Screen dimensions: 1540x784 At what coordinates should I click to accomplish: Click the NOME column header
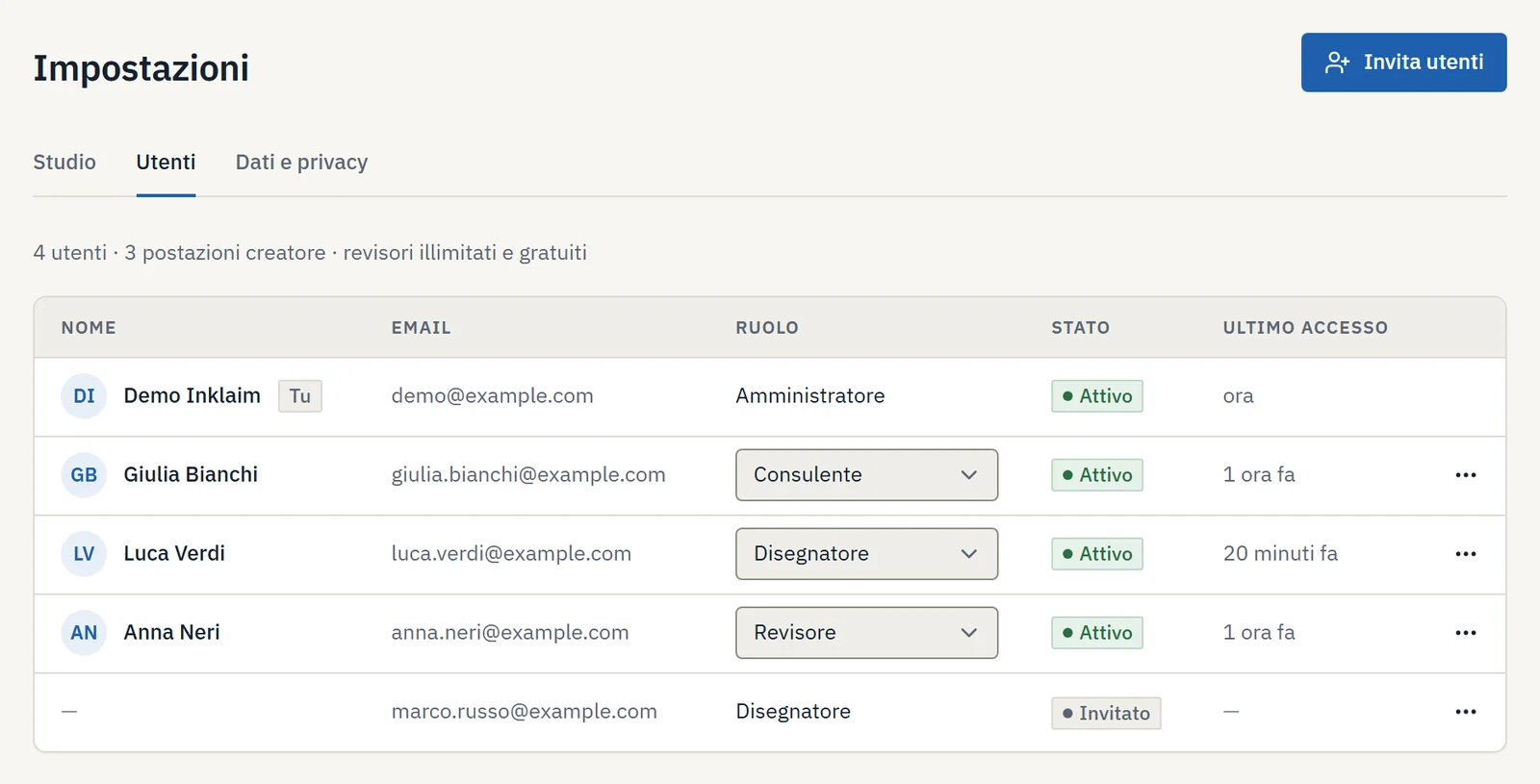[x=89, y=328]
